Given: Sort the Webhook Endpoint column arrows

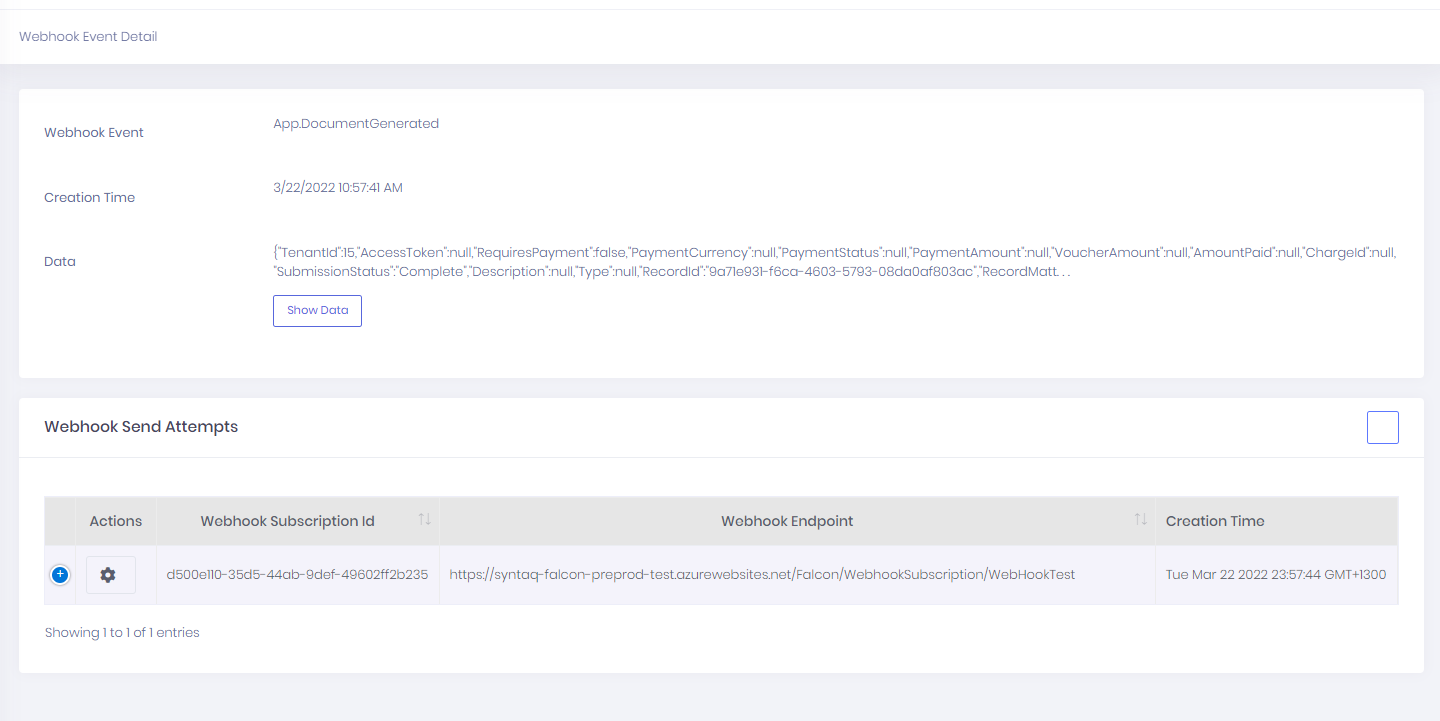Looking at the screenshot, I should [1139, 519].
